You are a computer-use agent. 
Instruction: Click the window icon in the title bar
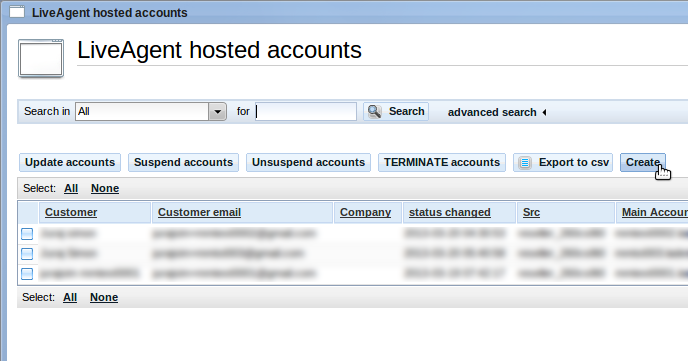(17, 12)
